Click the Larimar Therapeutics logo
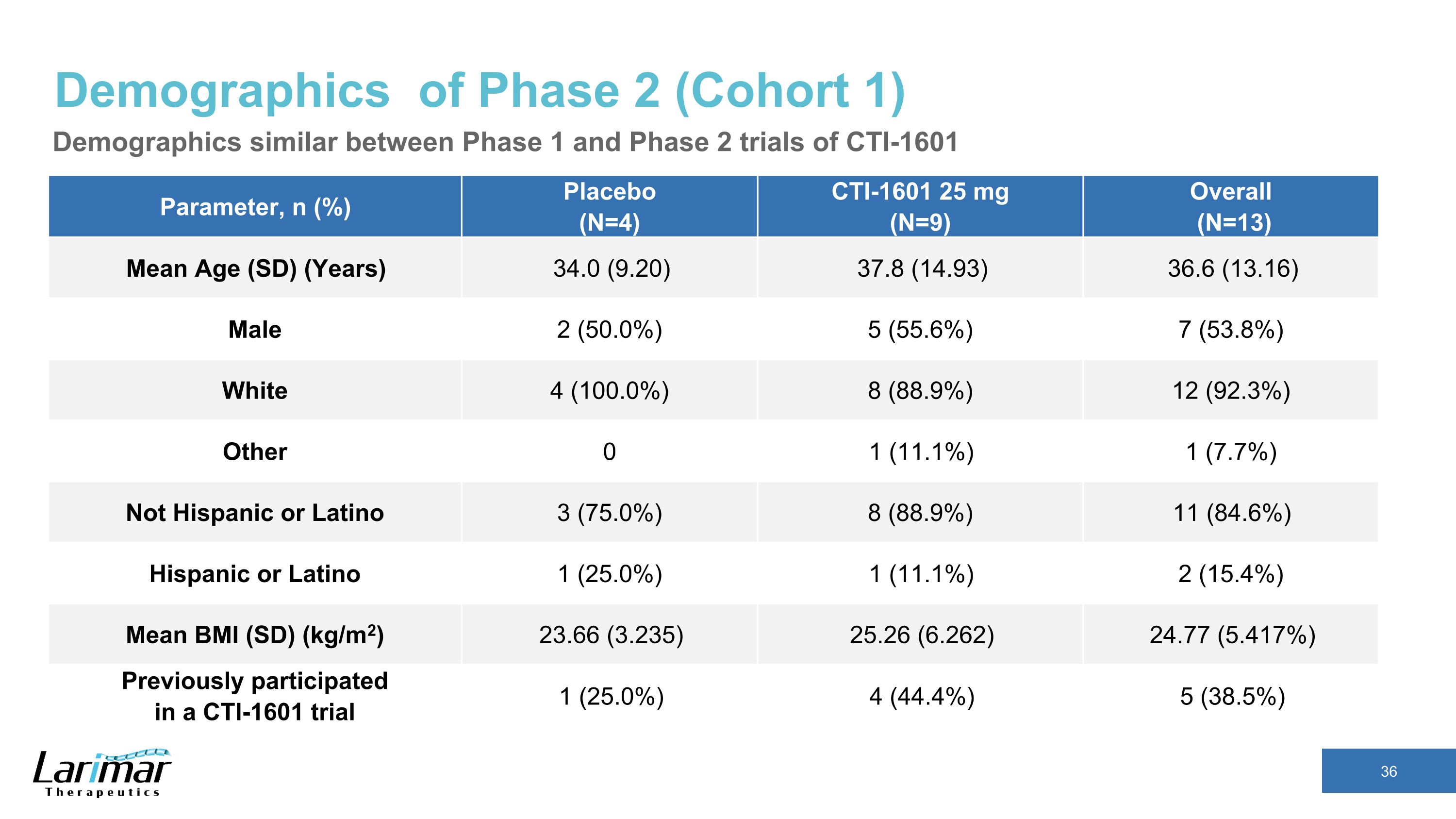The image size is (1456, 819). point(102,773)
